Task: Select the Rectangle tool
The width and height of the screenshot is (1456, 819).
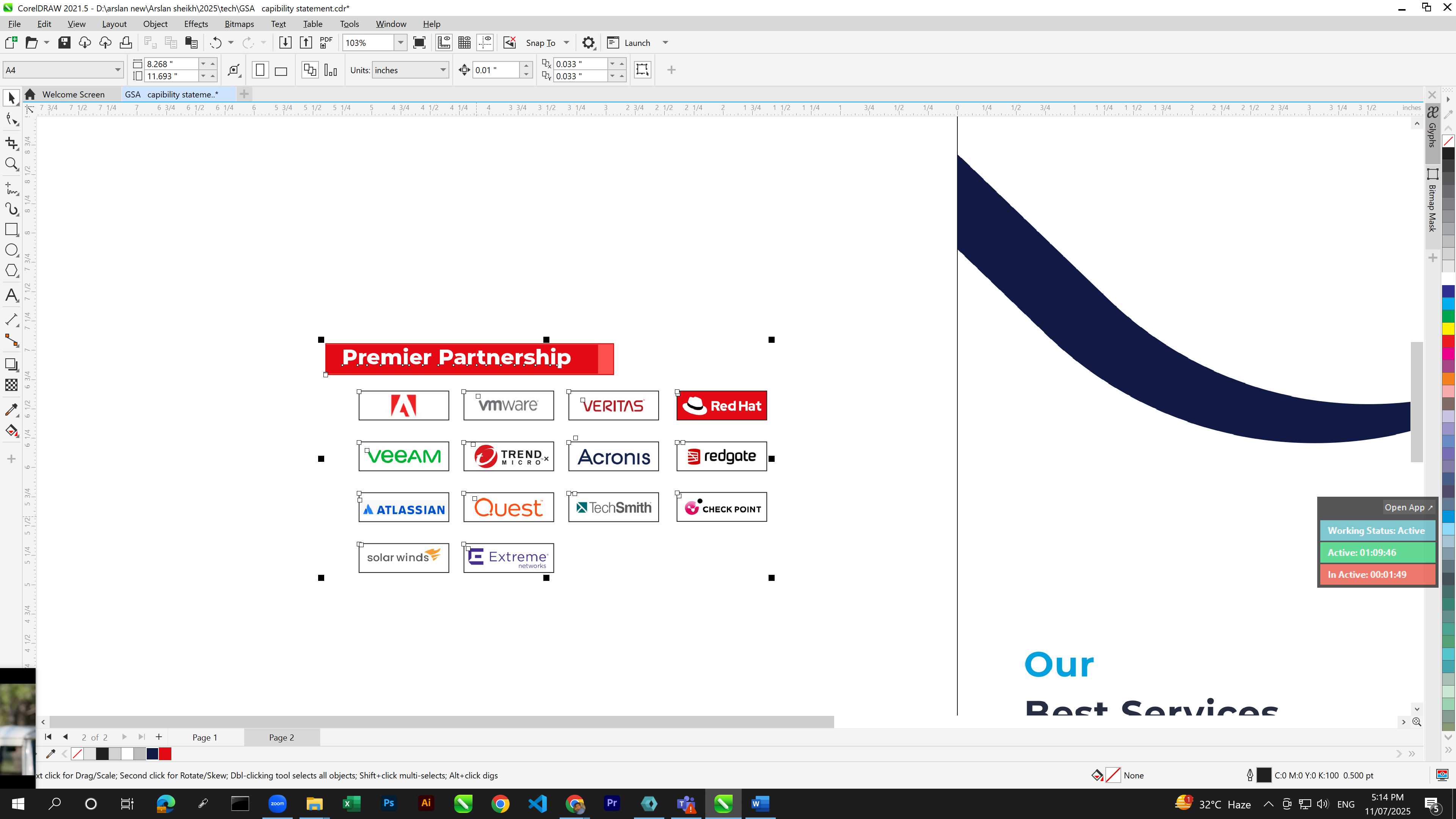Action: (x=11, y=229)
